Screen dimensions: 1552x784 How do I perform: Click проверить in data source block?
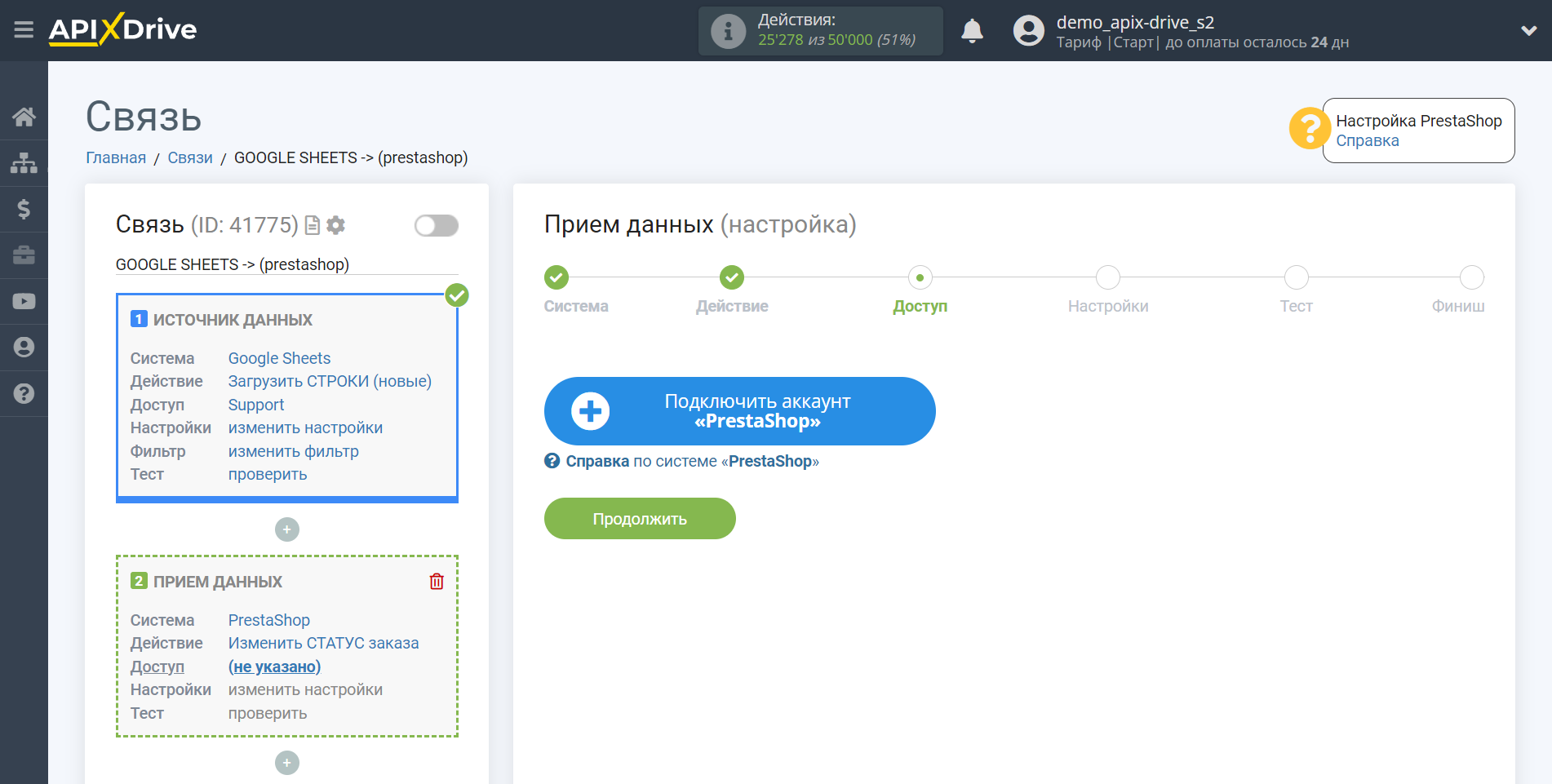click(268, 474)
